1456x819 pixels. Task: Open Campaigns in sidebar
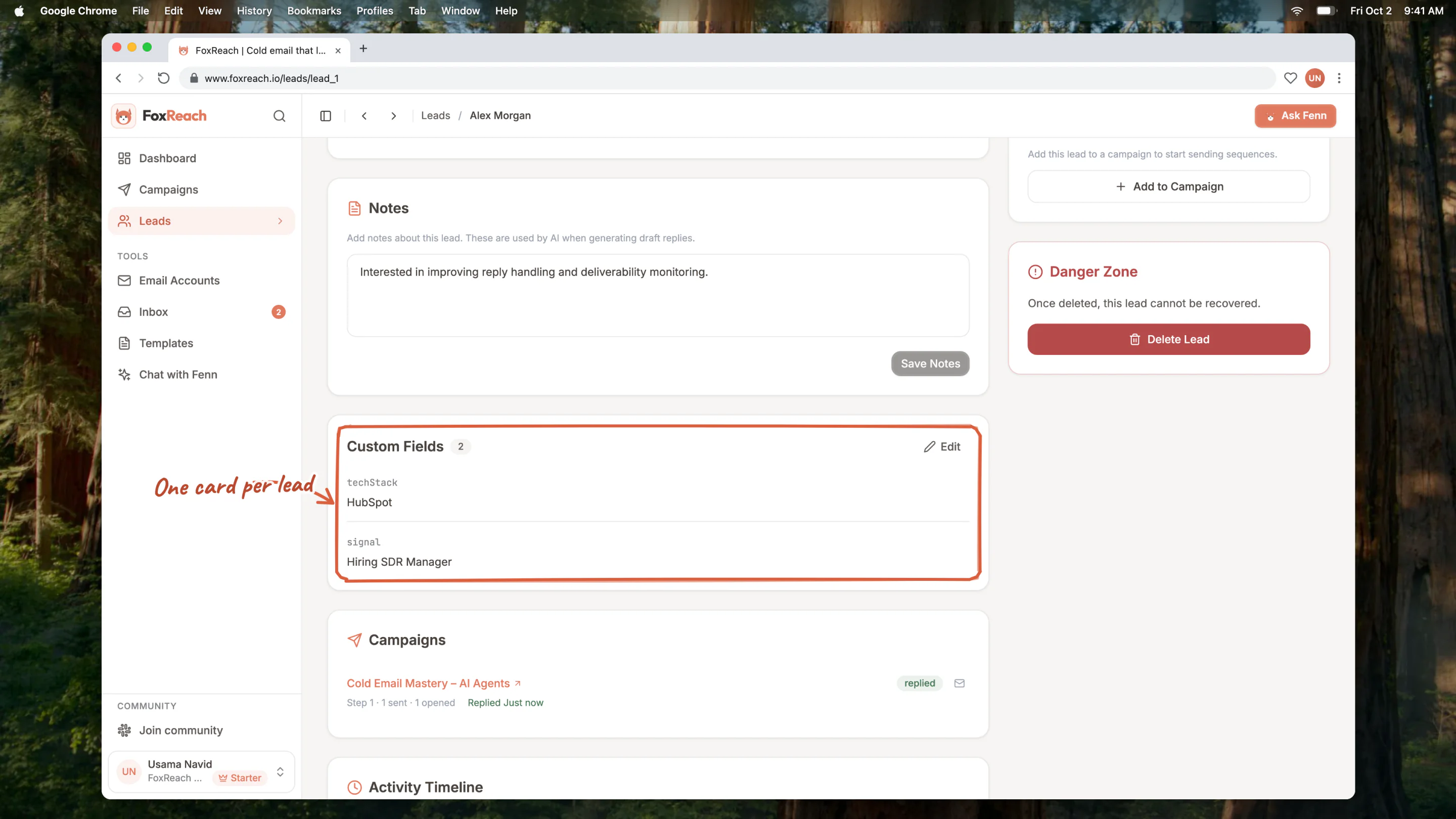click(x=201, y=190)
